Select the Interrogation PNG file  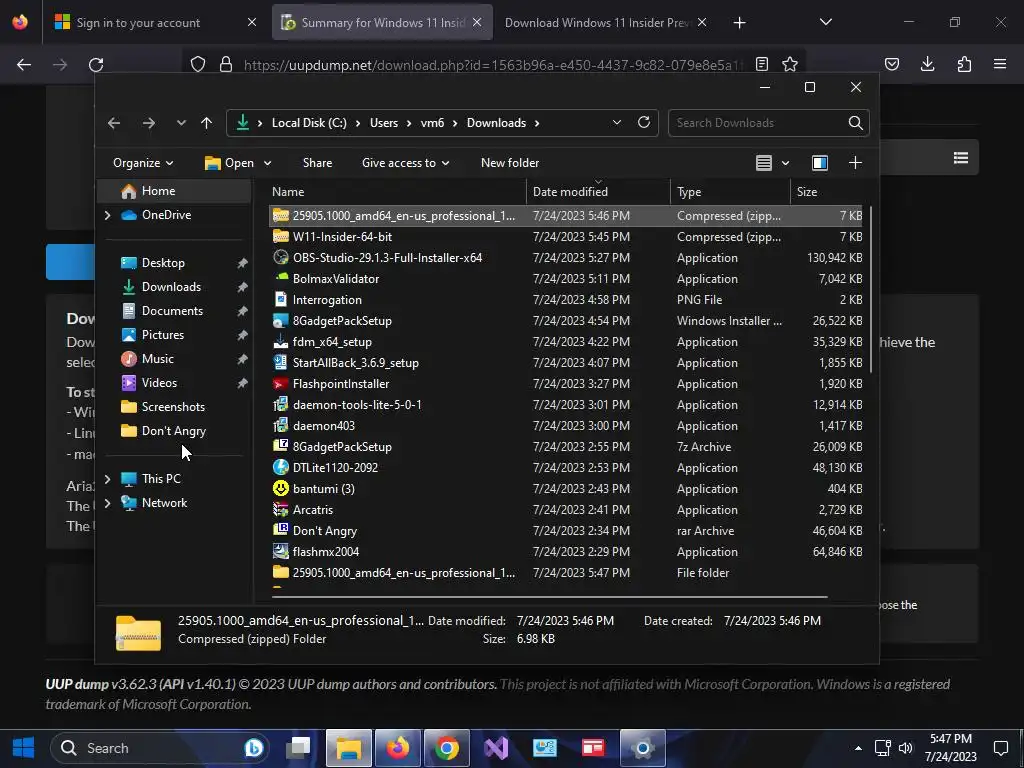click(567, 300)
